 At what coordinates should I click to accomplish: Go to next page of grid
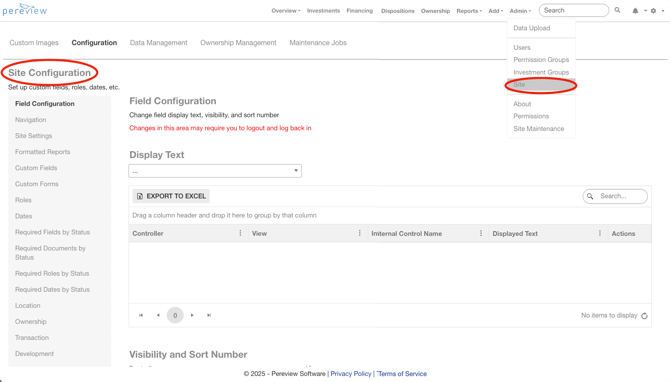click(x=192, y=315)
